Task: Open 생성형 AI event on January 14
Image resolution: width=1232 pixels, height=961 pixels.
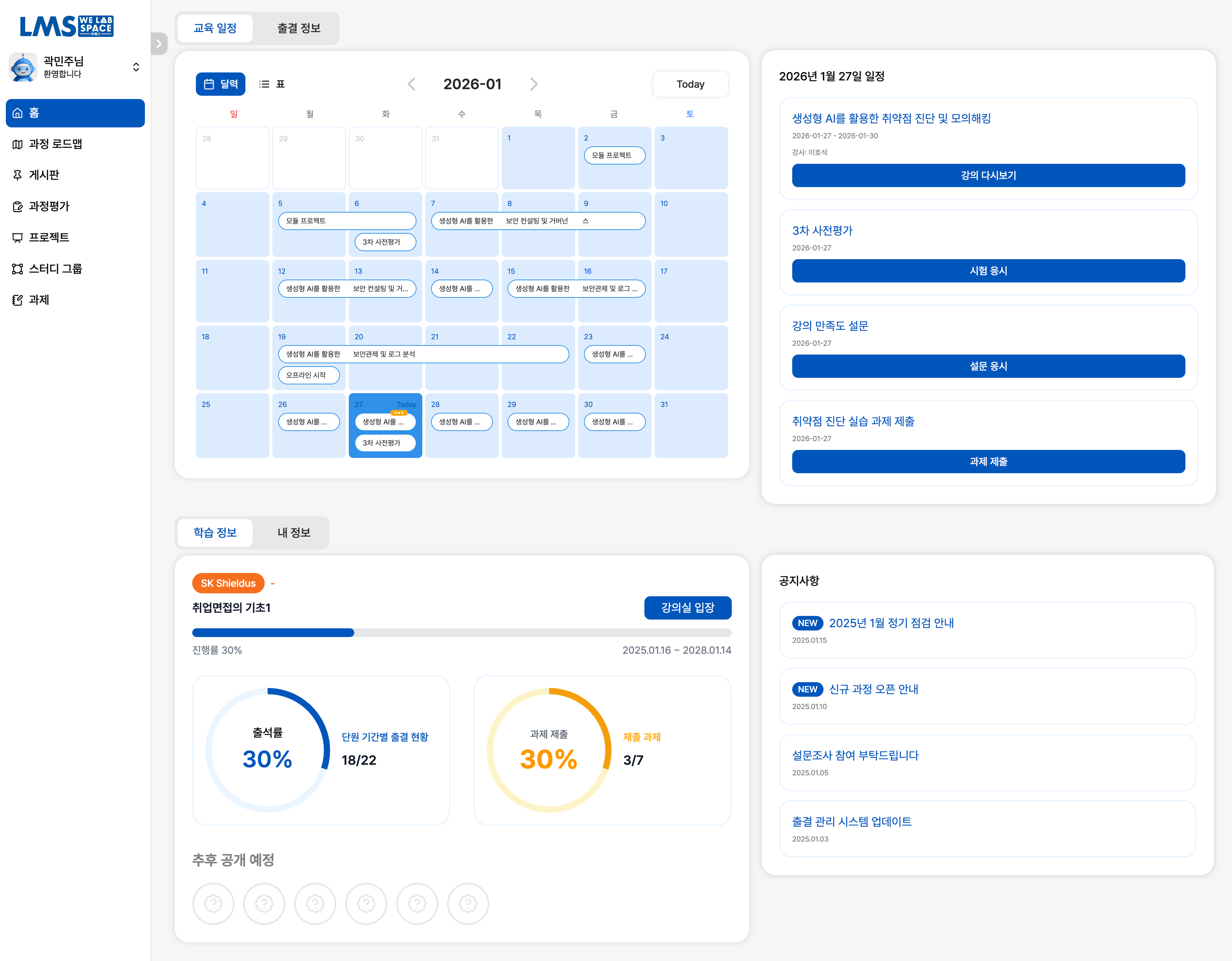Action: tap(461, 289)
